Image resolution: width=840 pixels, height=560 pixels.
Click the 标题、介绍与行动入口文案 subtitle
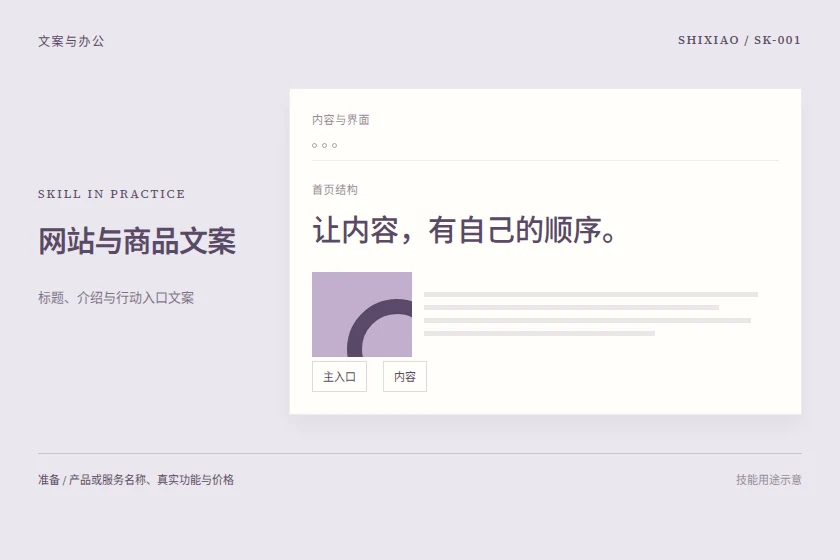(x=116, y=298)
